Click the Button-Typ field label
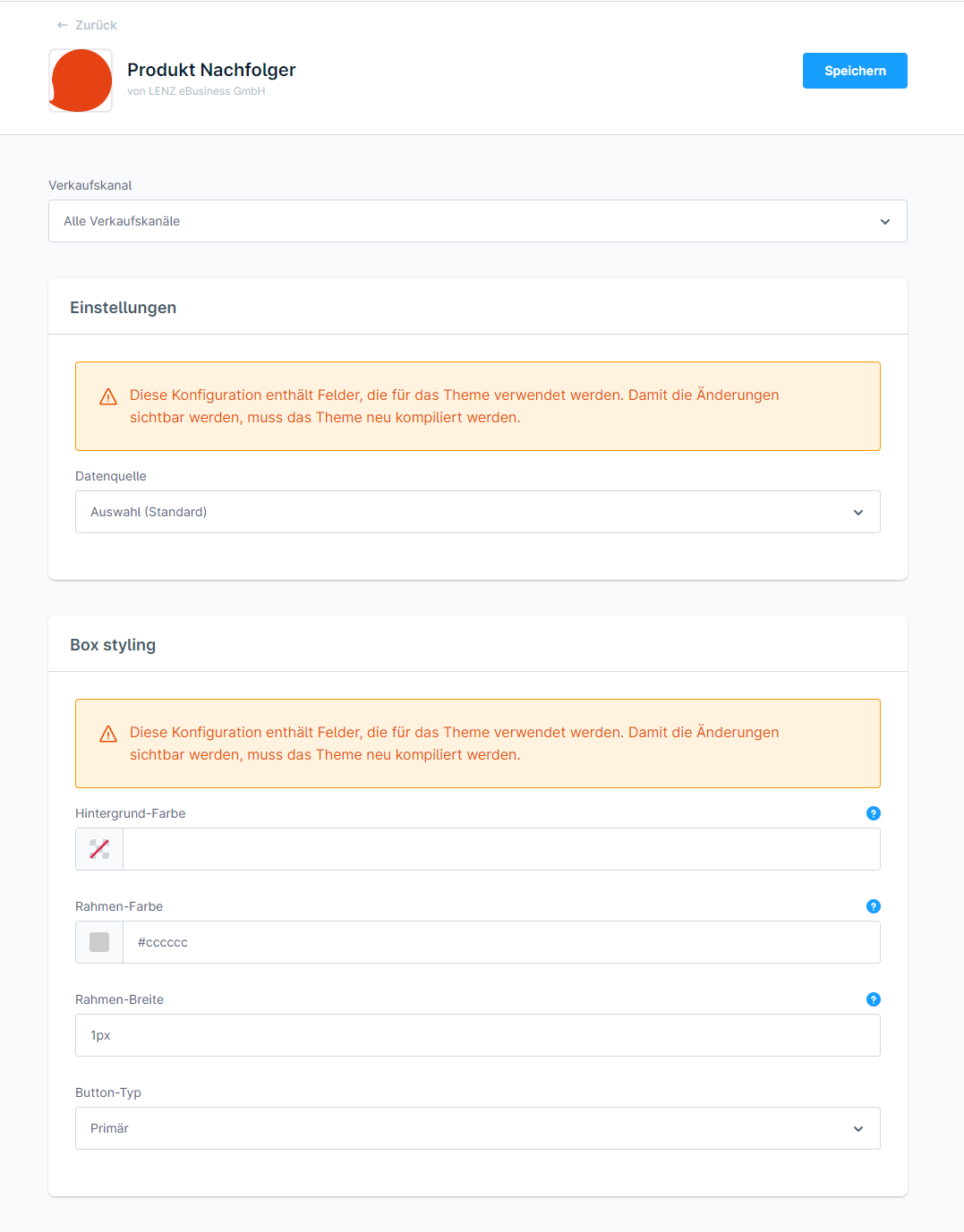This screenshot has width=964, height=1232. click(x=108, y=1092)
